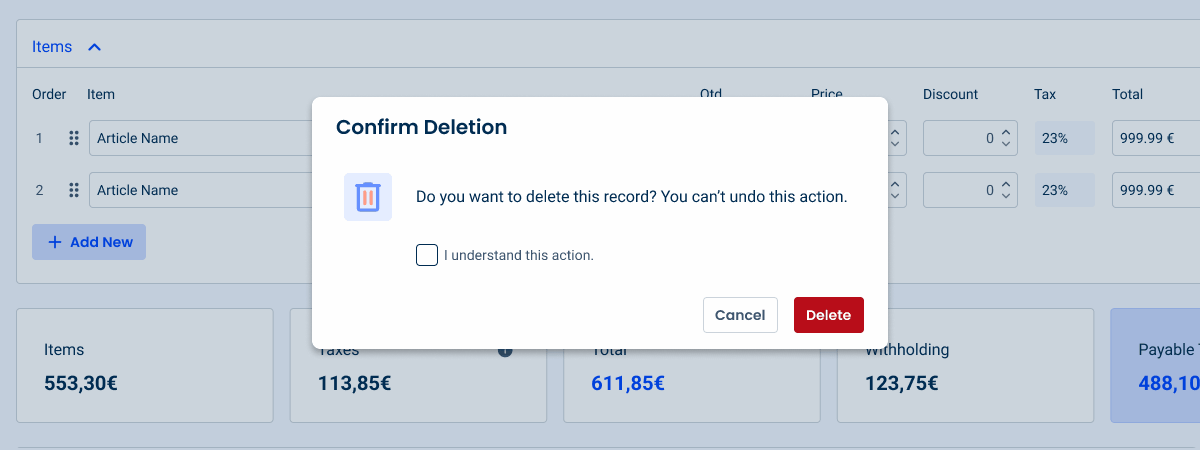Increase the Discount value in row 1
The height and width of the screenshot is (450, 1200).
pos(1006,132)
